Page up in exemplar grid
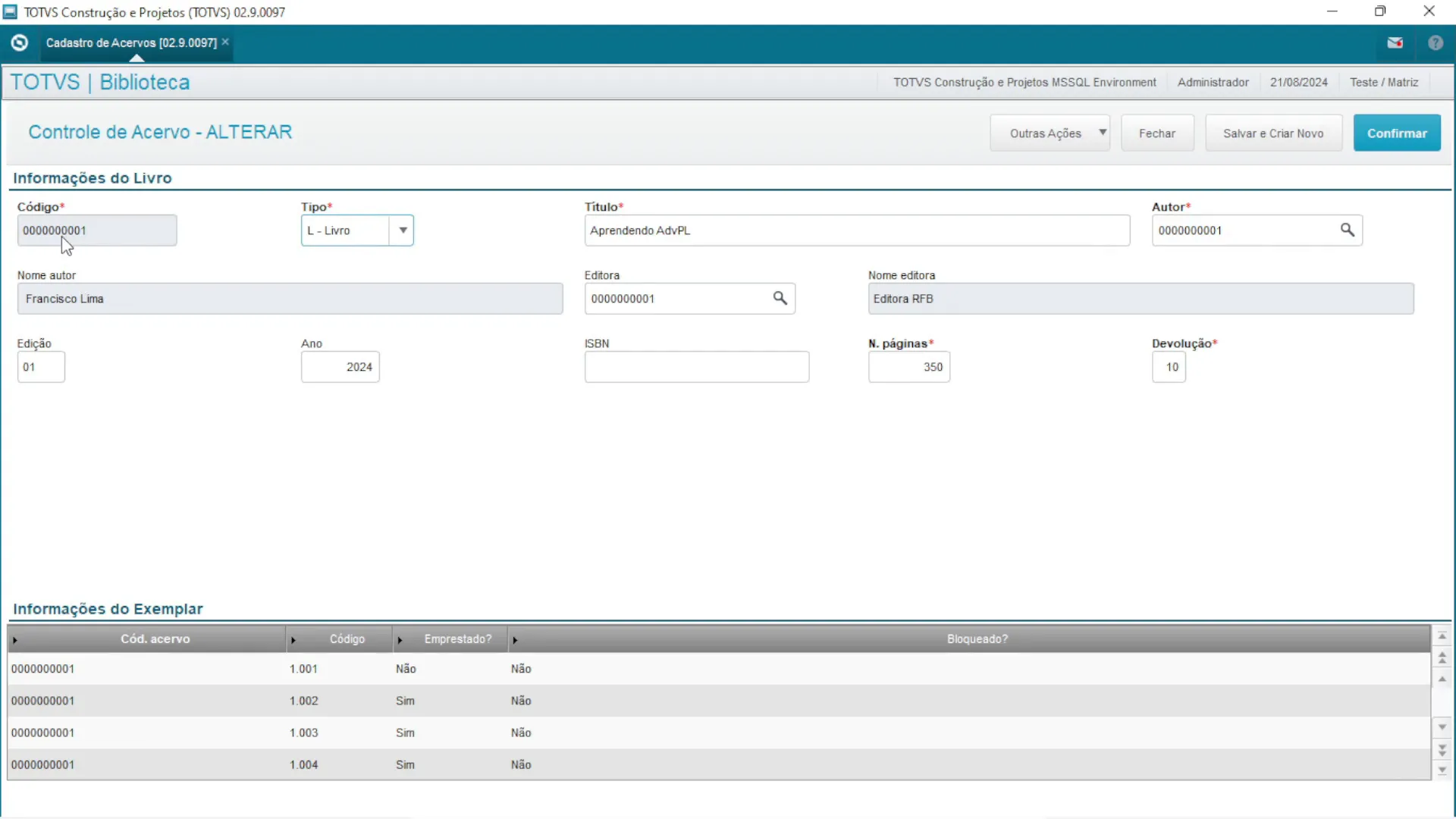Image resolution: width=1456 pixels, height=819 pixels. pyautogui.click(x=1442, y=657)
